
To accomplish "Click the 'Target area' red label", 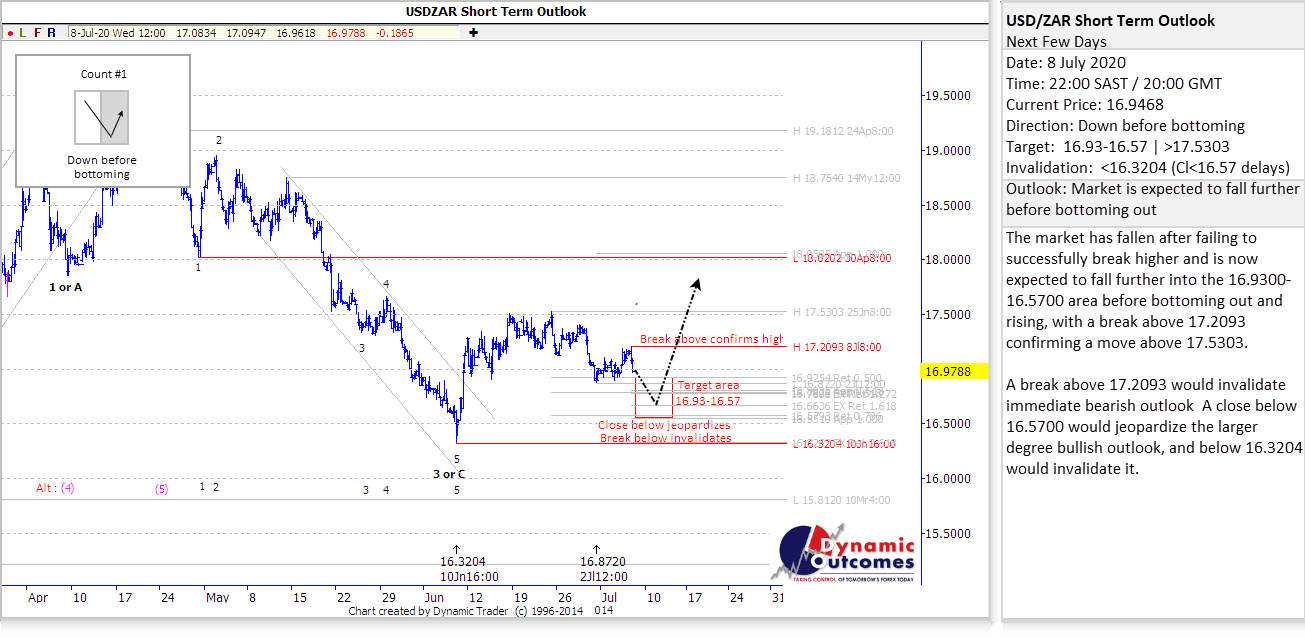I will click(709, 385).
